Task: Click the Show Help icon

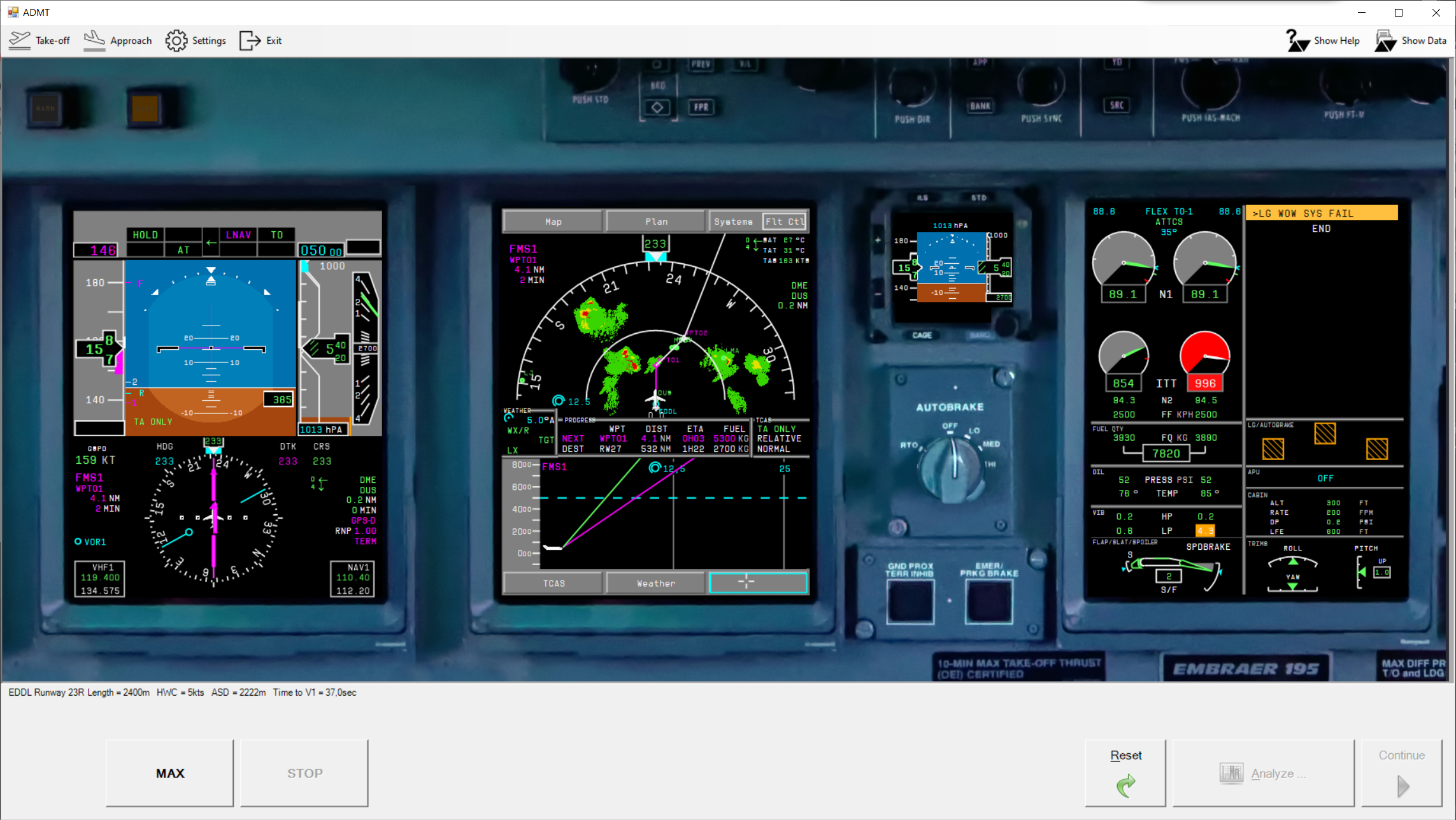Action: (x=1297, y=40)
